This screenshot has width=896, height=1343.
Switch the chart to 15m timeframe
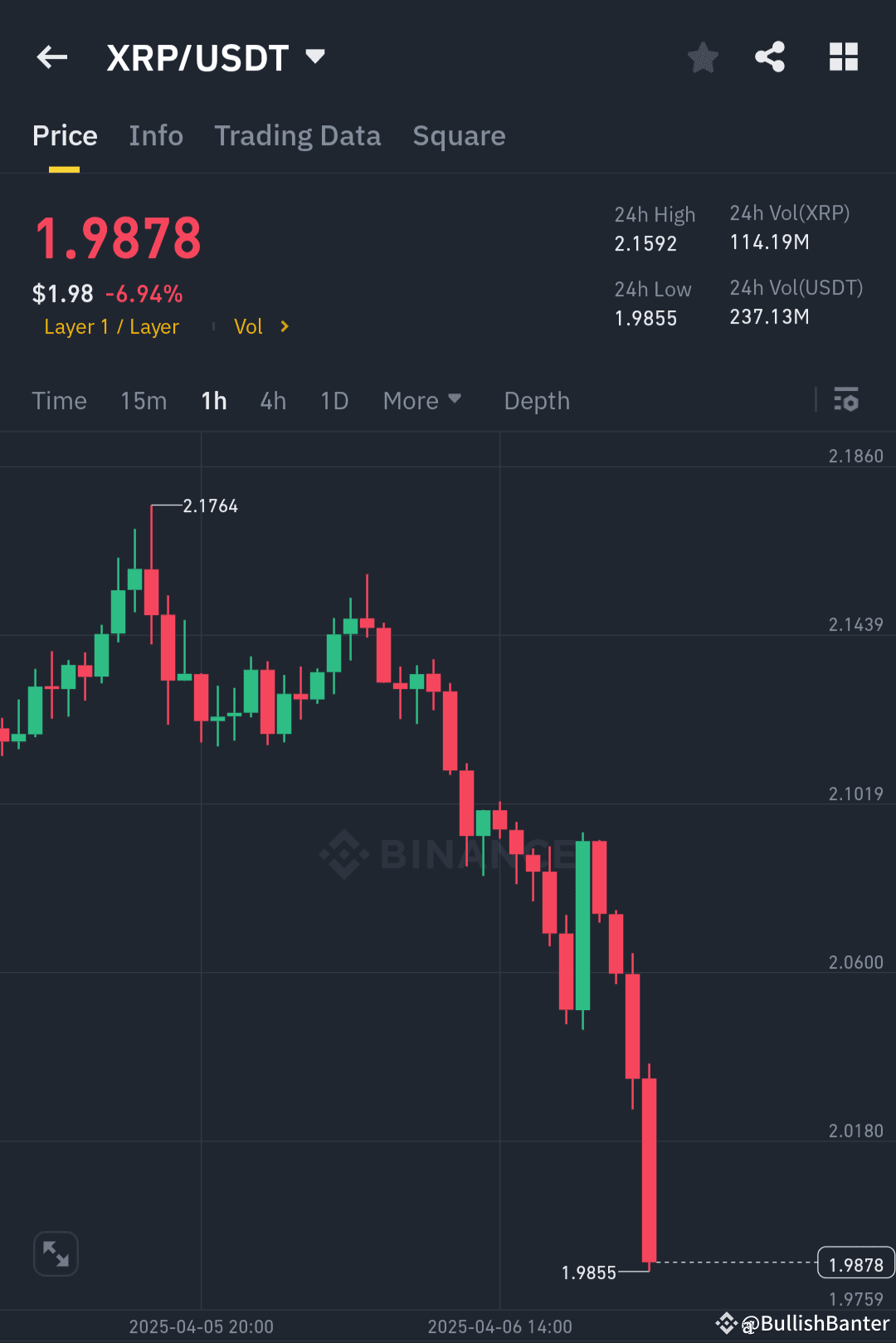tap(143, 401)
